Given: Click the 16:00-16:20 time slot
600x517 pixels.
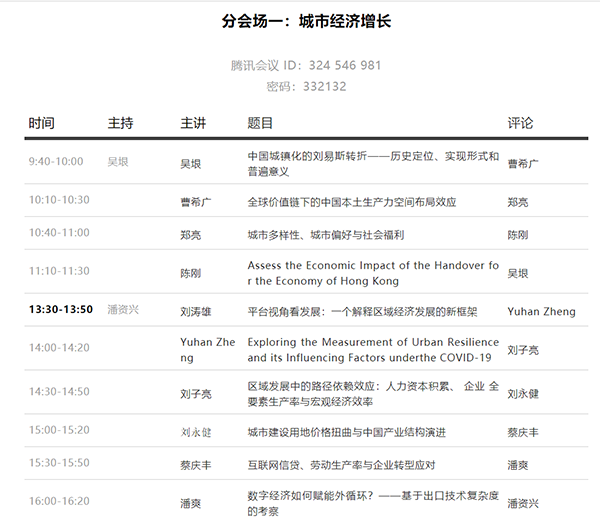Looking at the screenshot, I should (x=59, y=503).
